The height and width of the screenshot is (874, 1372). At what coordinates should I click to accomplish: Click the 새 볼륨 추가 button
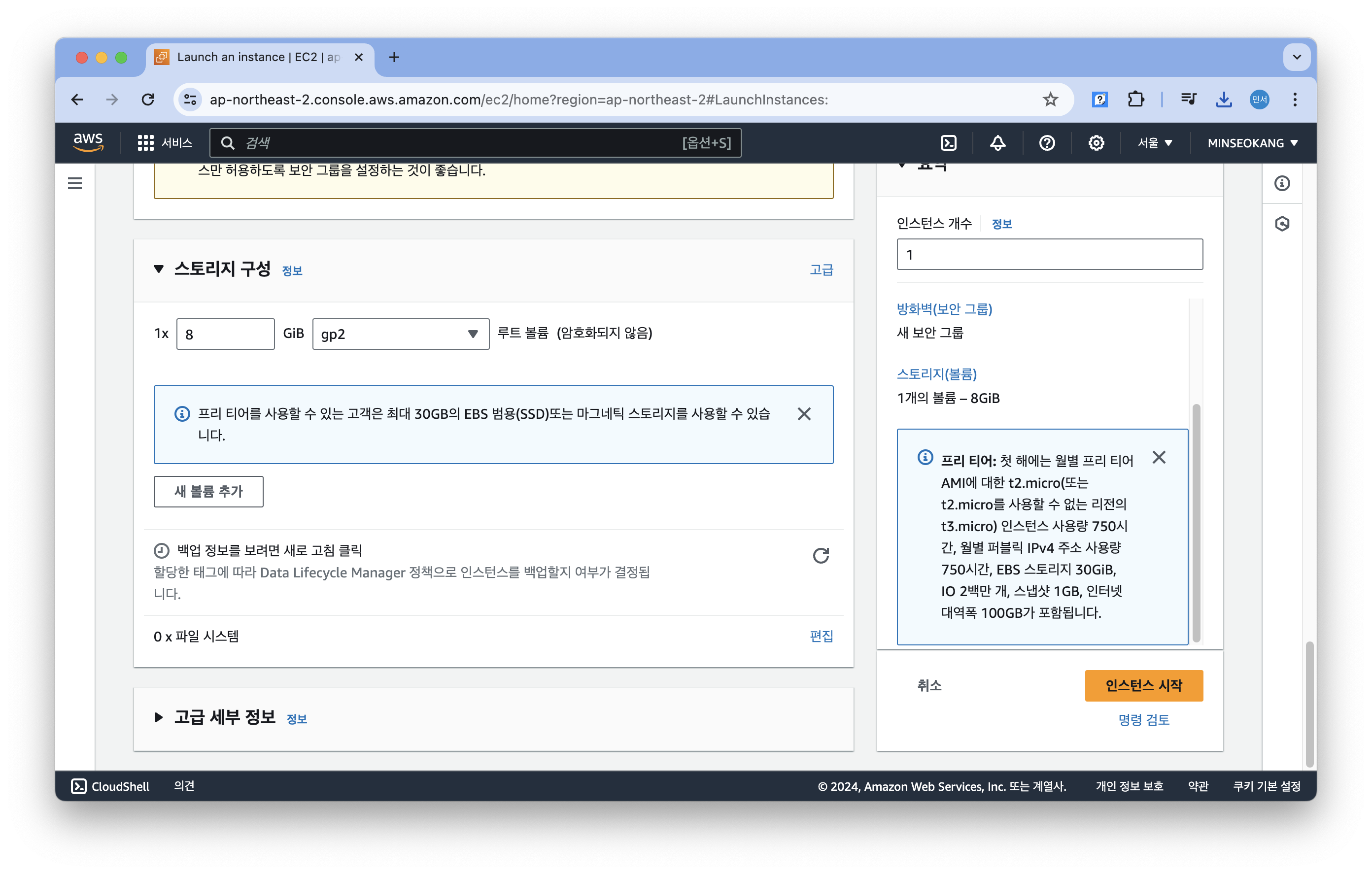click(208, 491)
